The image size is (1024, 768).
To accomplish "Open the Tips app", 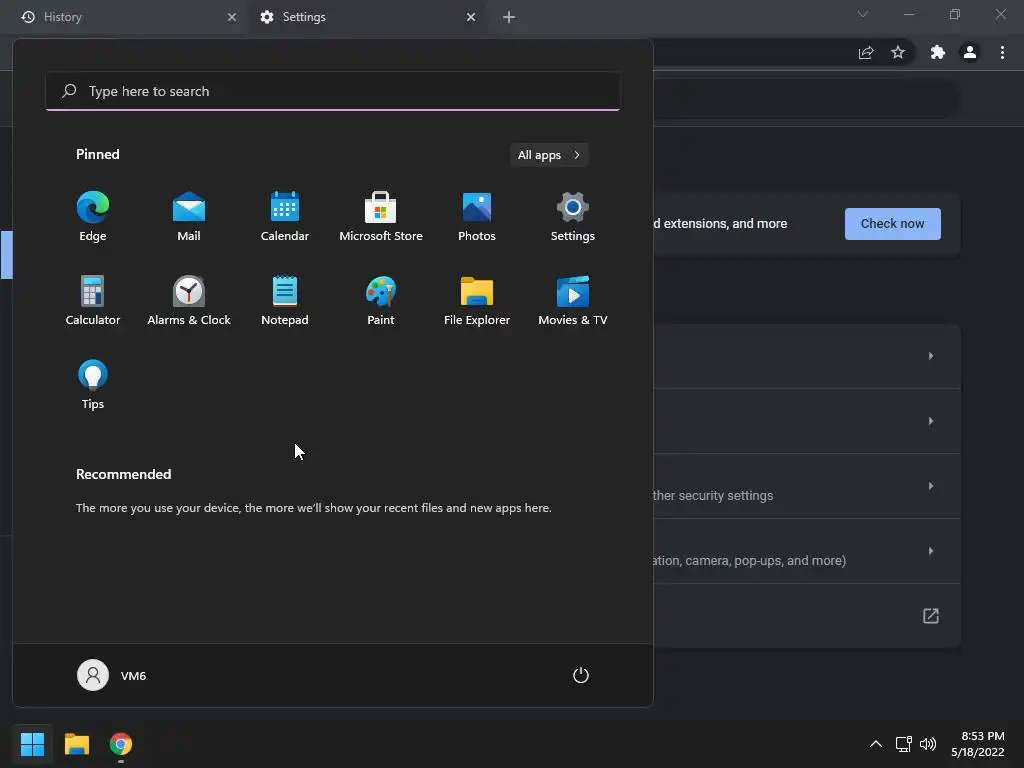I will (x=93, y=385).
